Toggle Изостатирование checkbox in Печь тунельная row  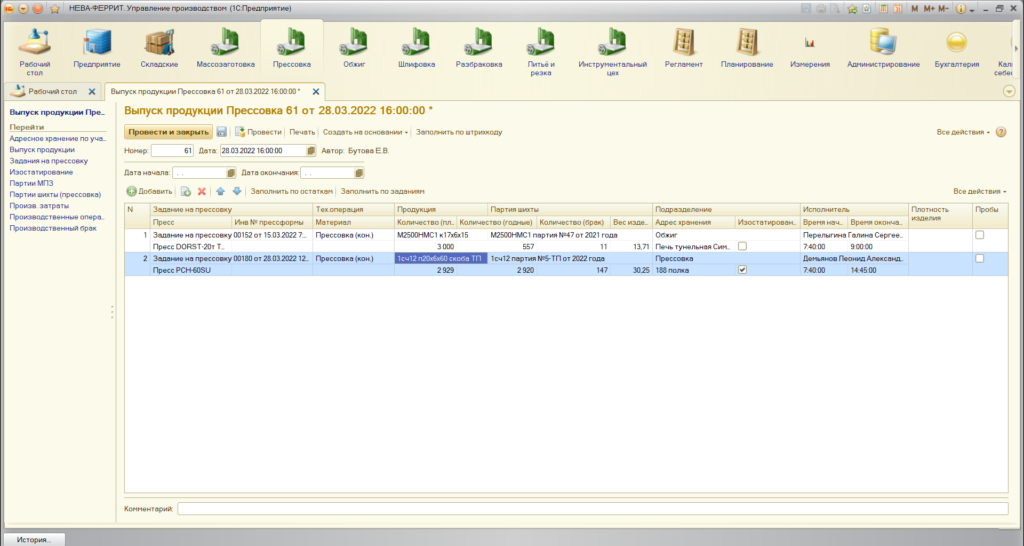click(x=742, y=246)
